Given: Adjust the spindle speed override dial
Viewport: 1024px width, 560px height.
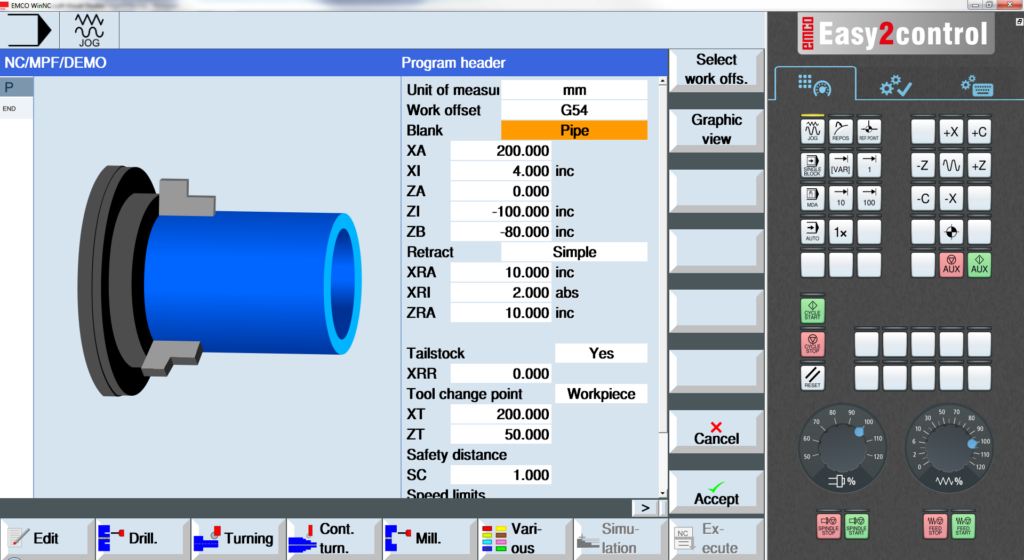Looking at the screenshot, I should point(842,448).
